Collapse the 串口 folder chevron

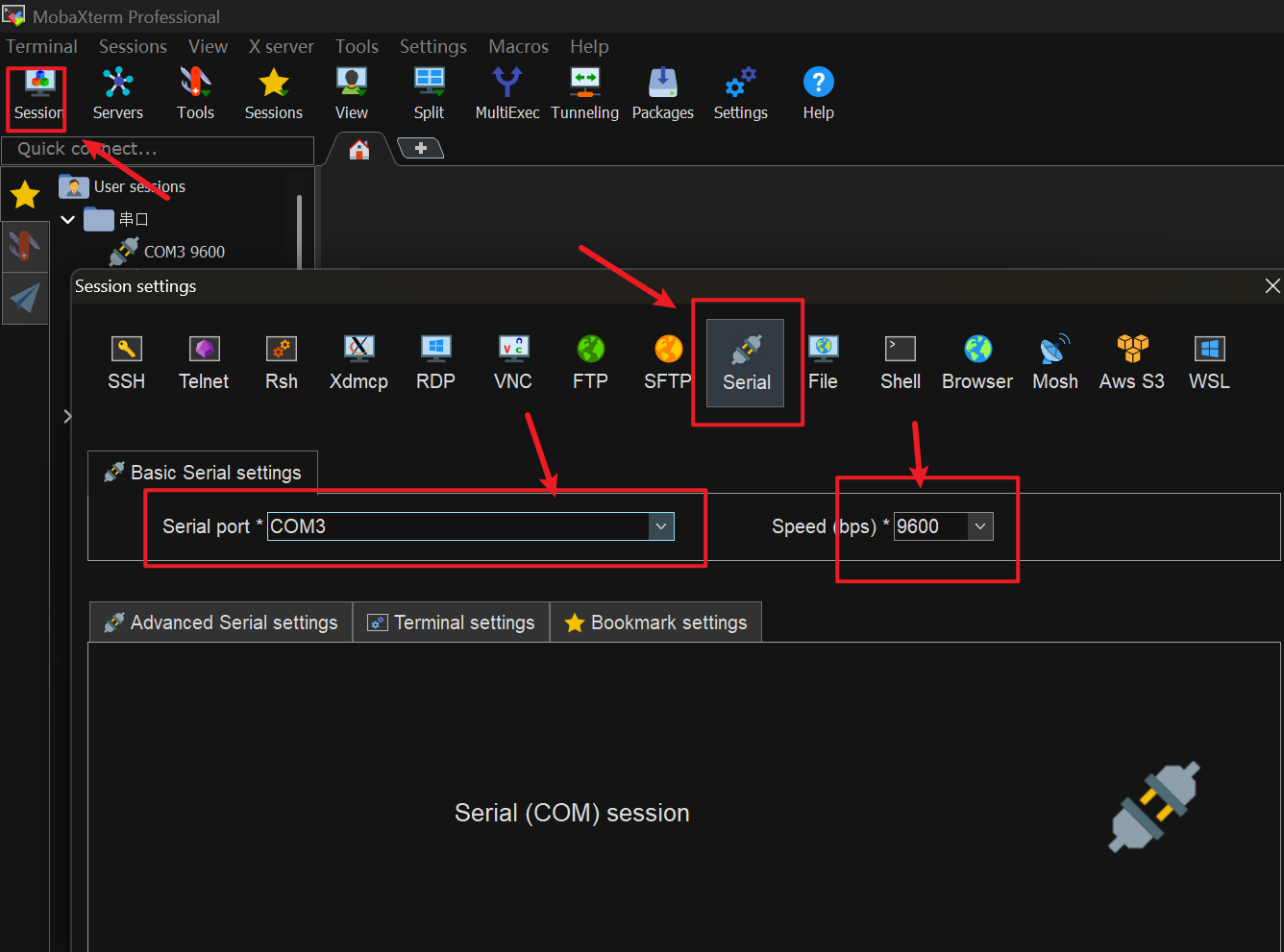tap(68, 220)
